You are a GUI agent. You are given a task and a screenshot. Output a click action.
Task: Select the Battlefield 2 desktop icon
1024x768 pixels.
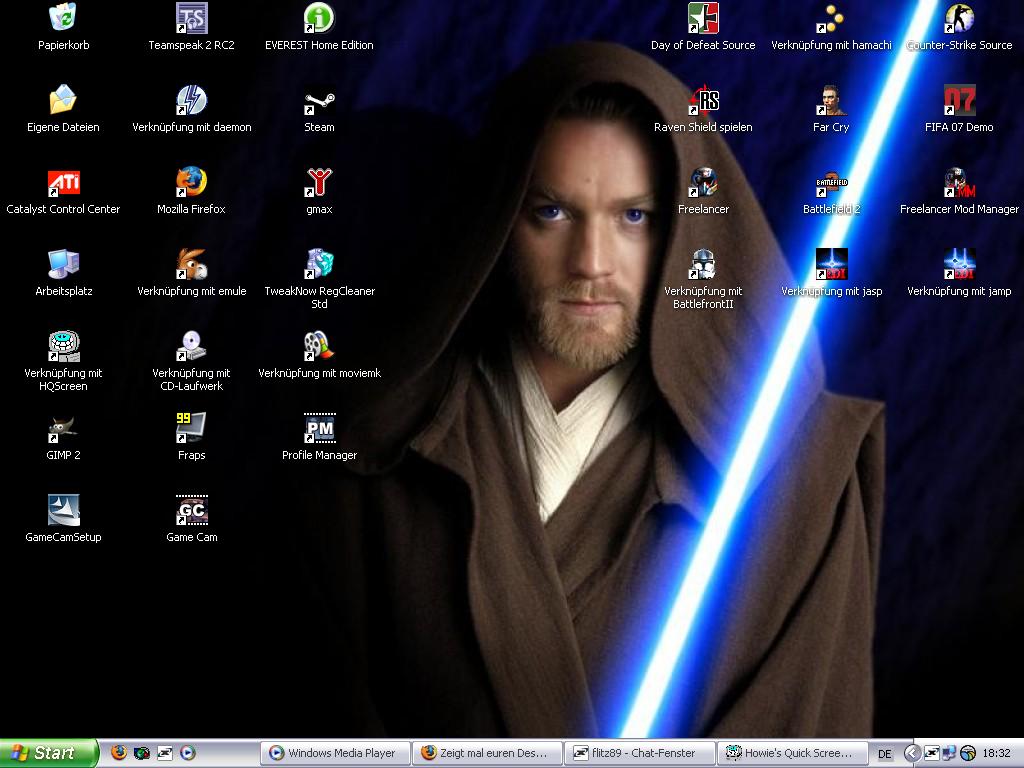pyautogui.click(x=831, y=183)
